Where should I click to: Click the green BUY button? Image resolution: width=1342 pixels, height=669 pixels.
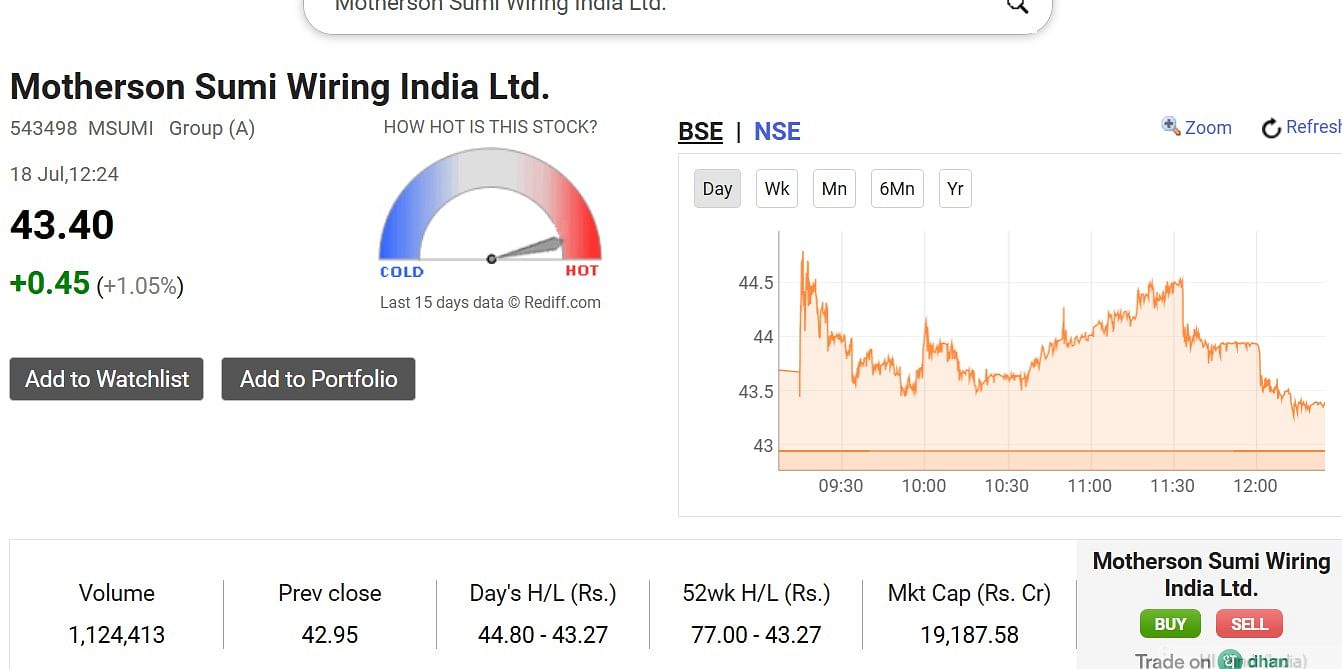1170,624
